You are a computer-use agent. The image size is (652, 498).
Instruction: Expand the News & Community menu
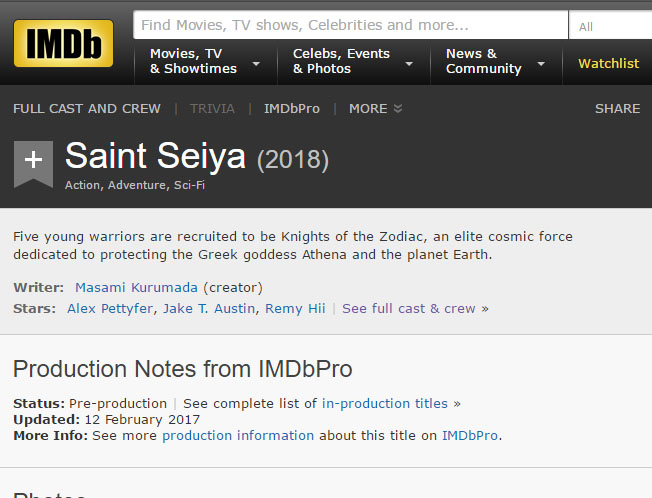(496, 61)
